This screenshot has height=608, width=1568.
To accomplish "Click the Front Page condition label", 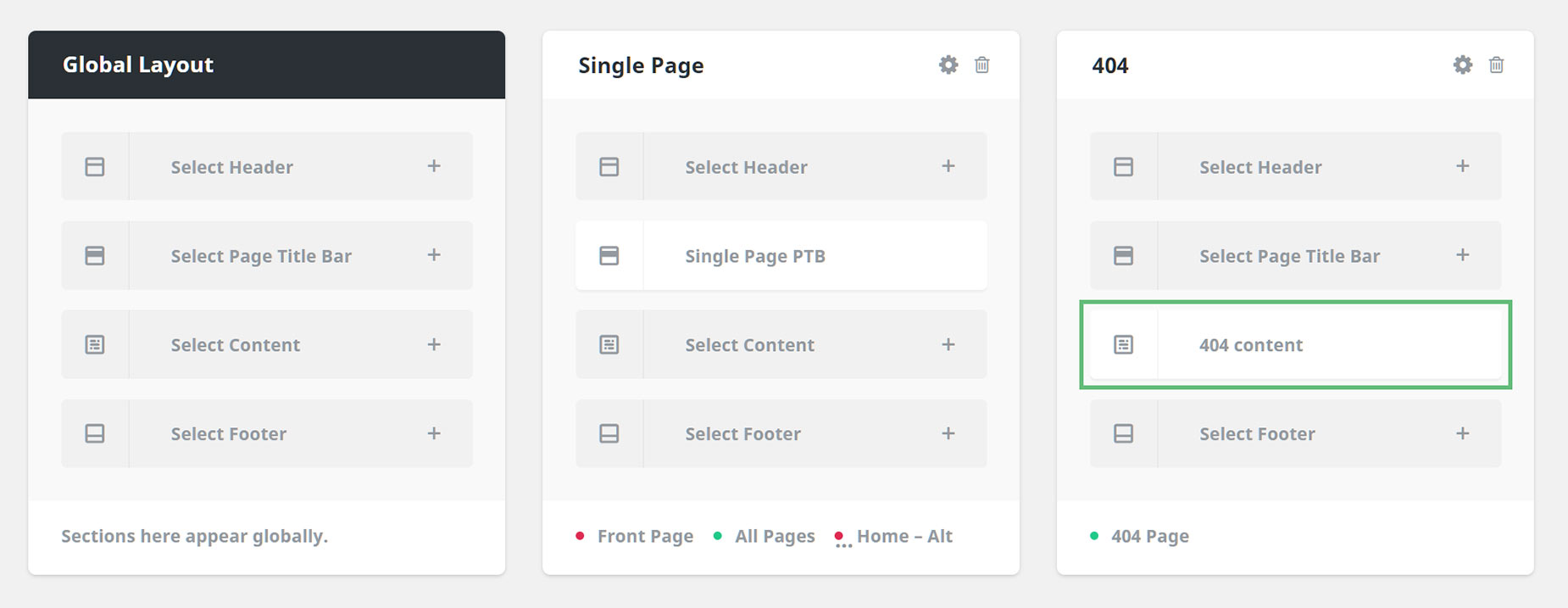I will coord(645,536).
